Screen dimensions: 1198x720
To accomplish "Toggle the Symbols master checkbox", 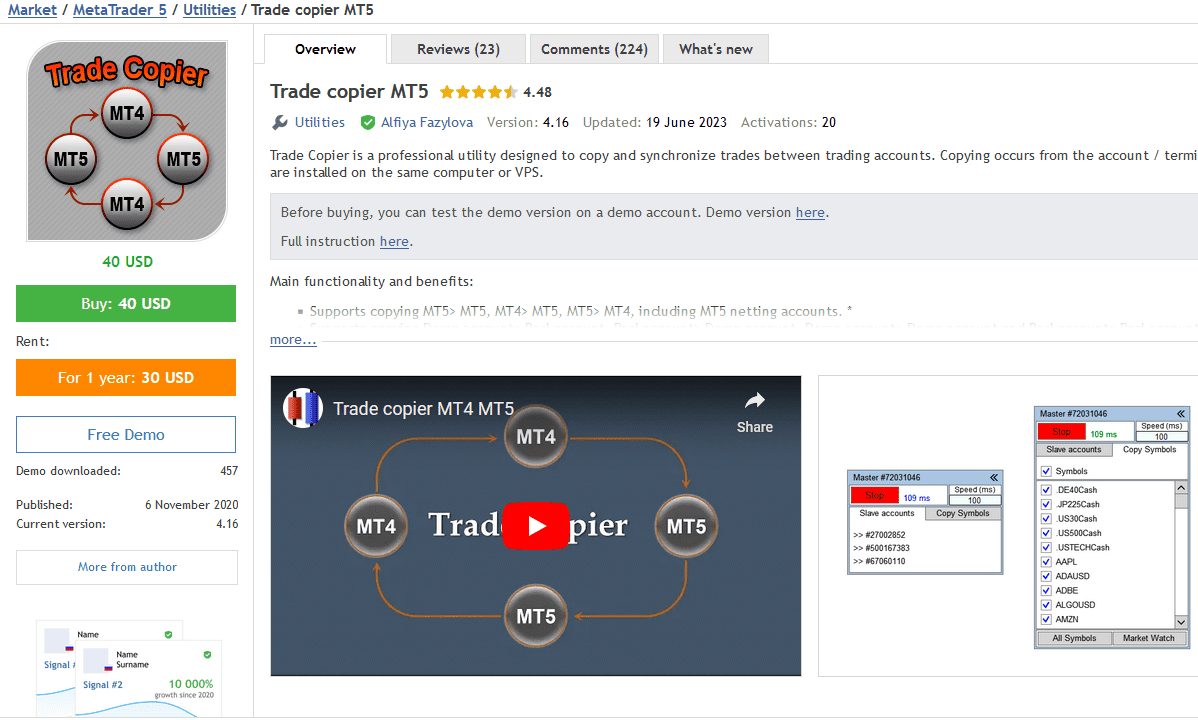I will 1046,472.
